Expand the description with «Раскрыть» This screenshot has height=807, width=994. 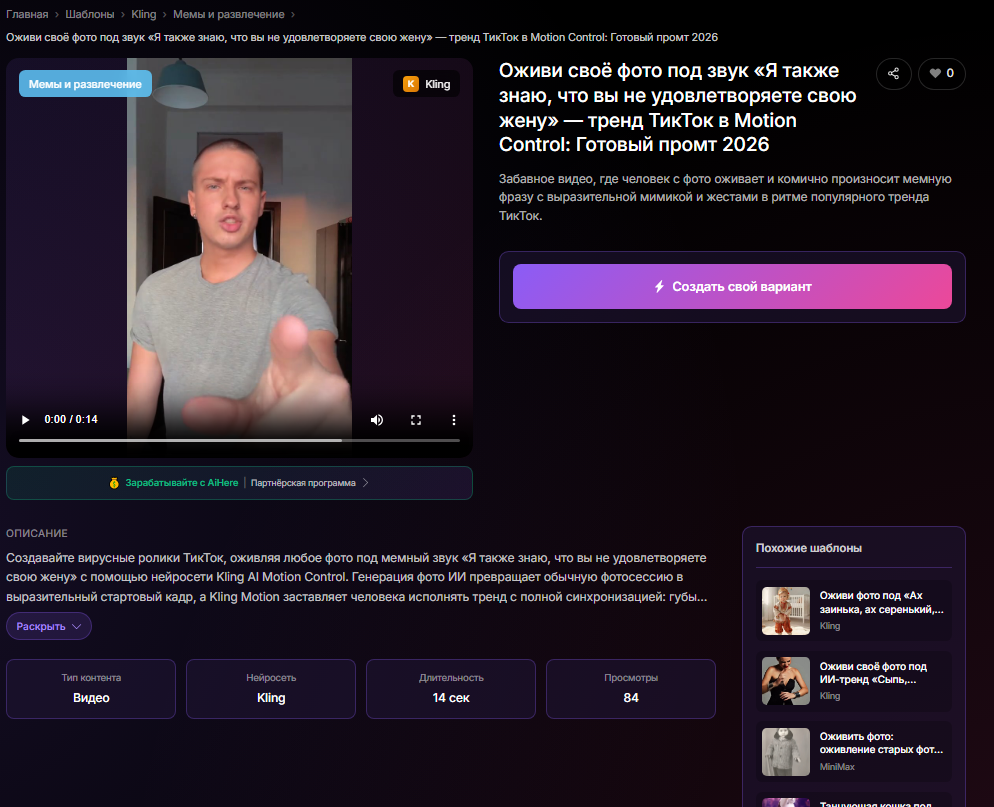(49, 626)
